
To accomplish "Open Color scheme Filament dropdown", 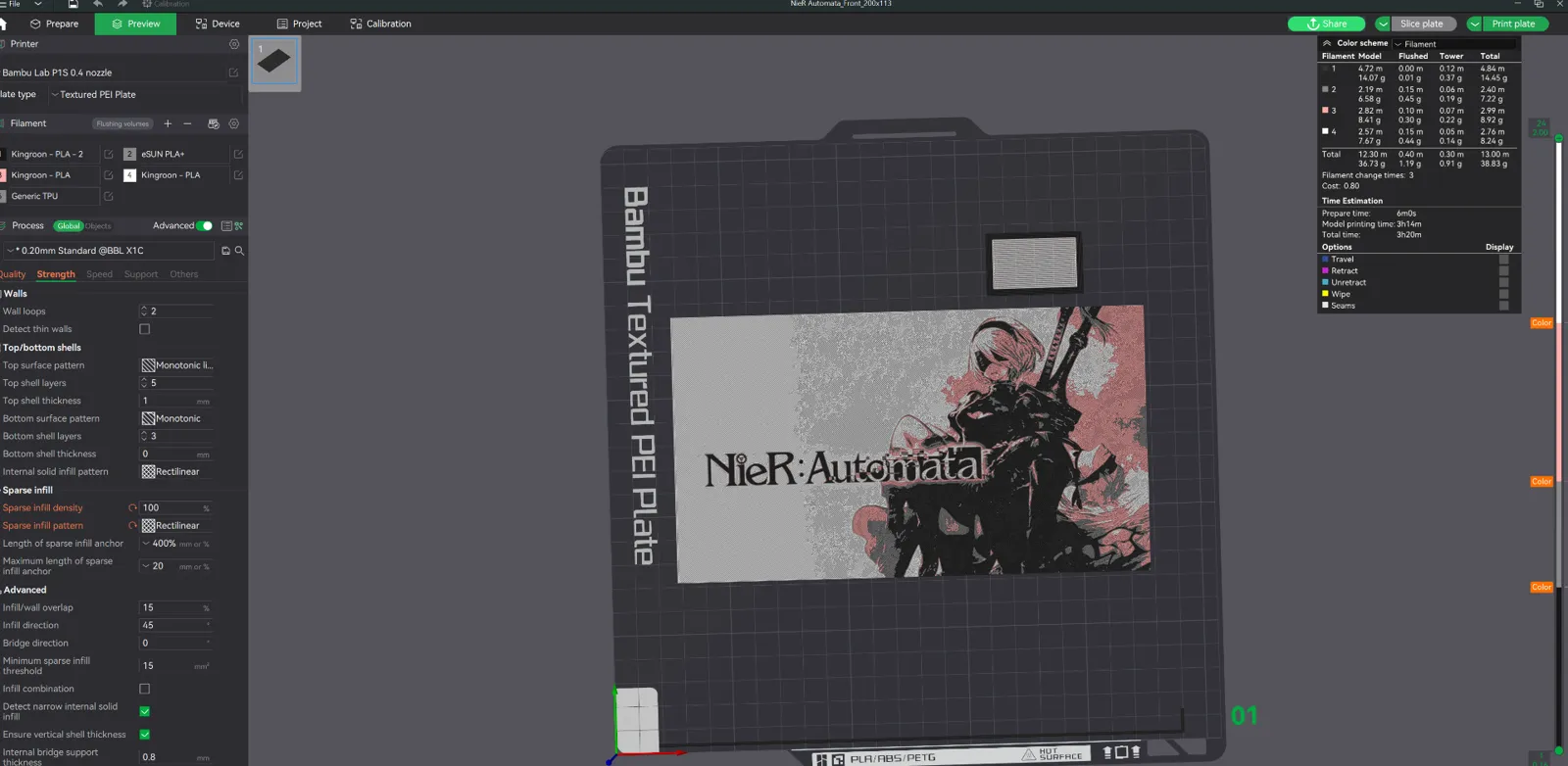I will 1454,44.
